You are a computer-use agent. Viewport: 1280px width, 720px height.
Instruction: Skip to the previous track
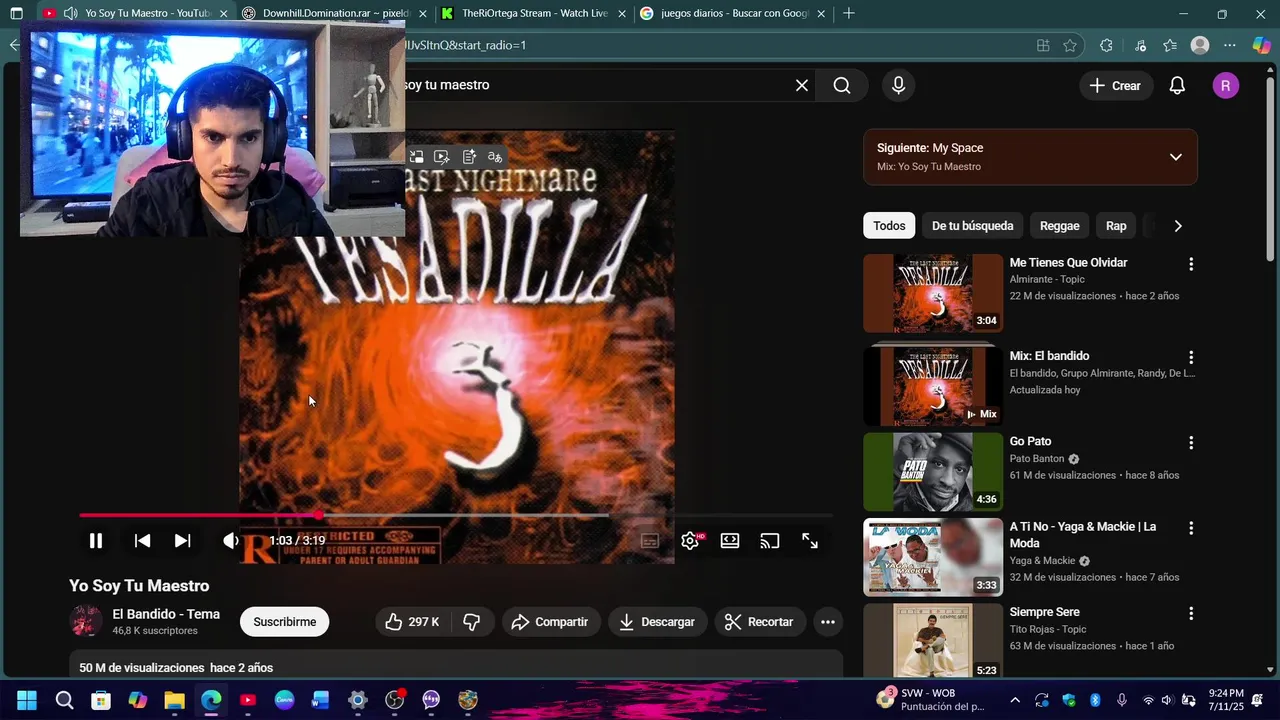click(x=142, y=541)
